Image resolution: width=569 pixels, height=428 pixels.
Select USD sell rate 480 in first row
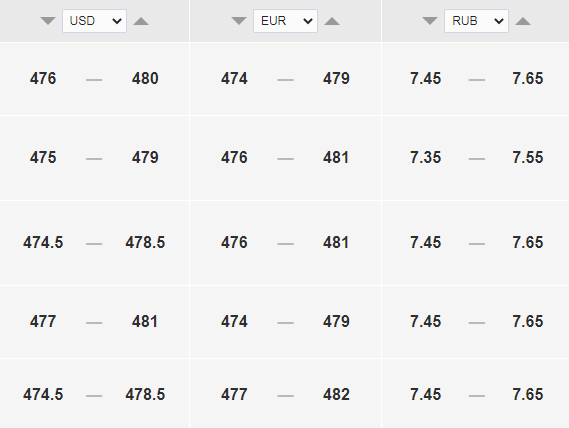pyautogui.click(x=145, y=78)
